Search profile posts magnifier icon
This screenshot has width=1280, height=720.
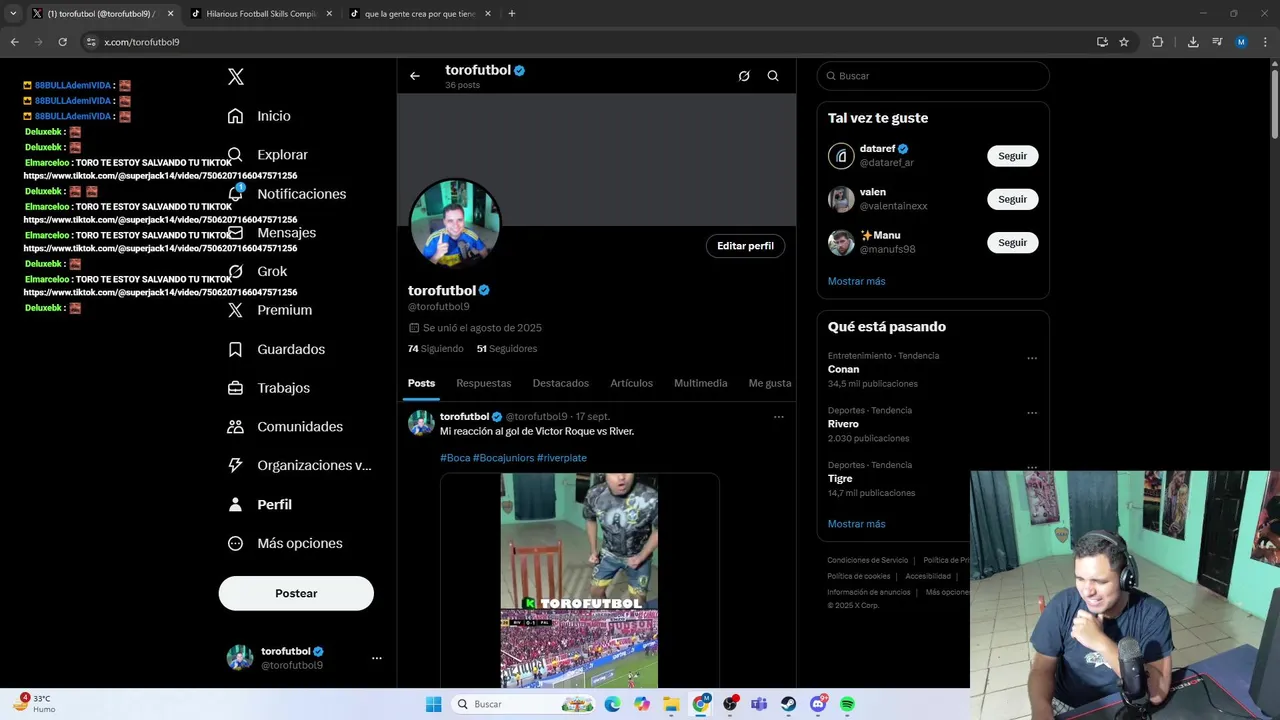tap(773, 76)
